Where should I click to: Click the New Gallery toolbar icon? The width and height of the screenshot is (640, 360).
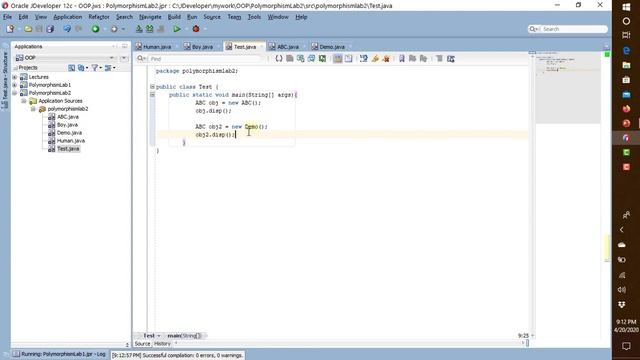point(10,29)
